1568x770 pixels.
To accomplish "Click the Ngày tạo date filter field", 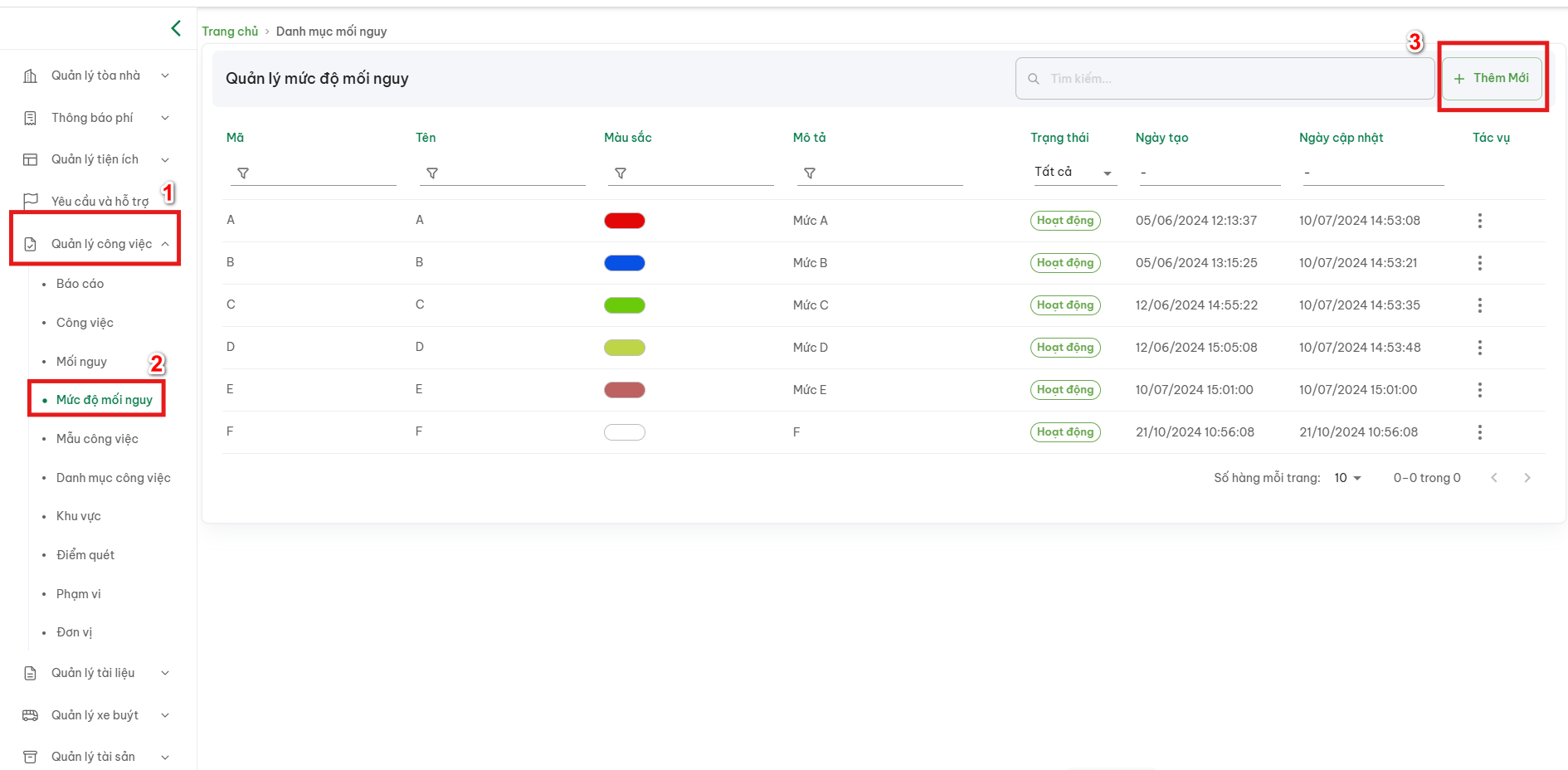I will point(1210,173).
